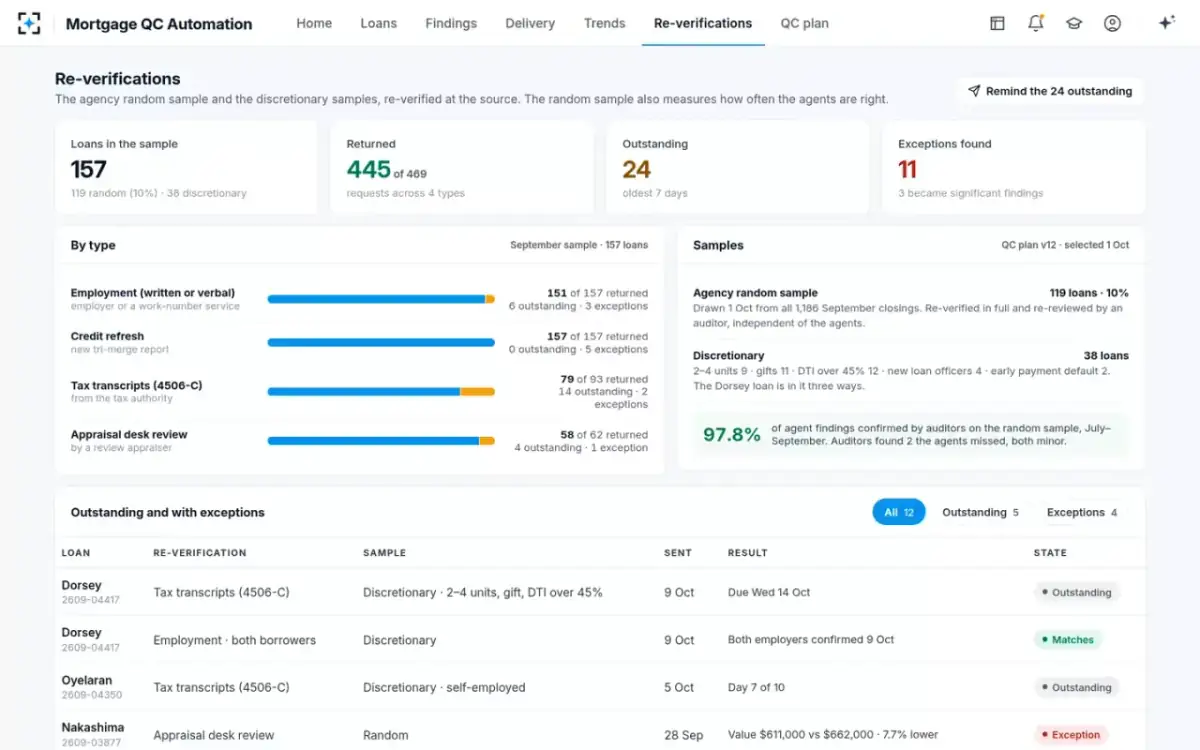This screenshot has height=750, width=1200.
Task: Open the Returned 445 of 469 card
Action: tap(462, 168)
